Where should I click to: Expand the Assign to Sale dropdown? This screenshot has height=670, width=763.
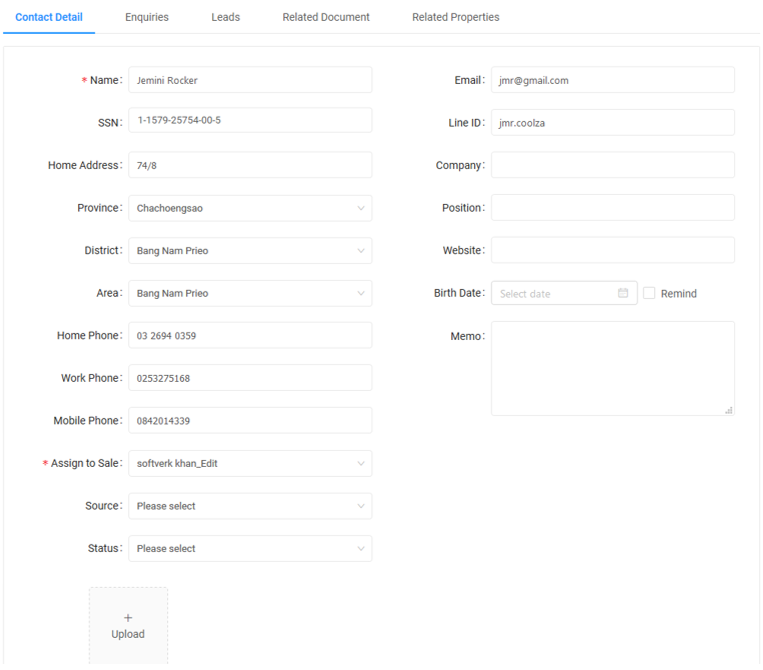pyautogui.click(x=250, y=464)
